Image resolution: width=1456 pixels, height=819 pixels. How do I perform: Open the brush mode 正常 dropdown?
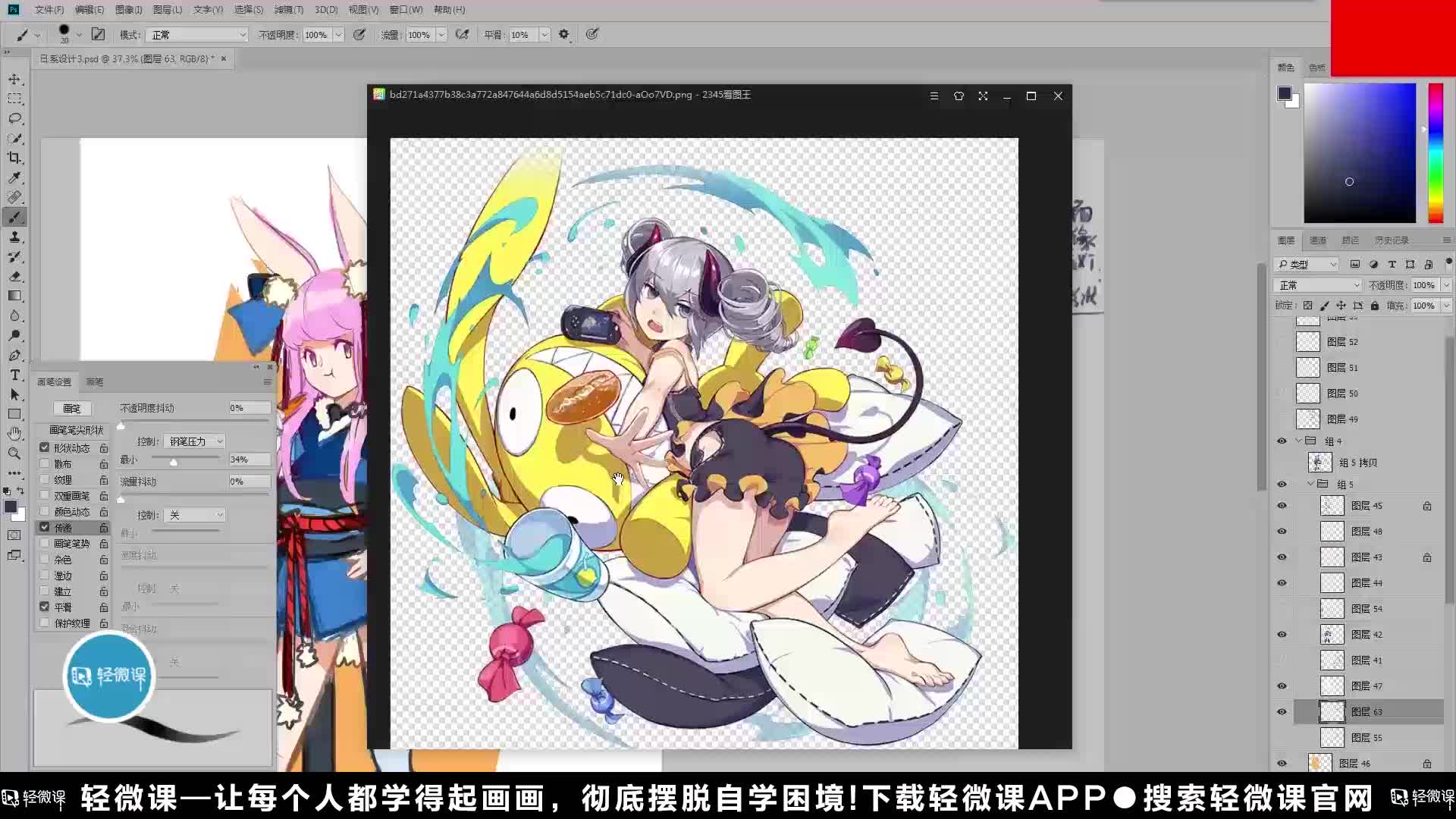tap(196, 34)
